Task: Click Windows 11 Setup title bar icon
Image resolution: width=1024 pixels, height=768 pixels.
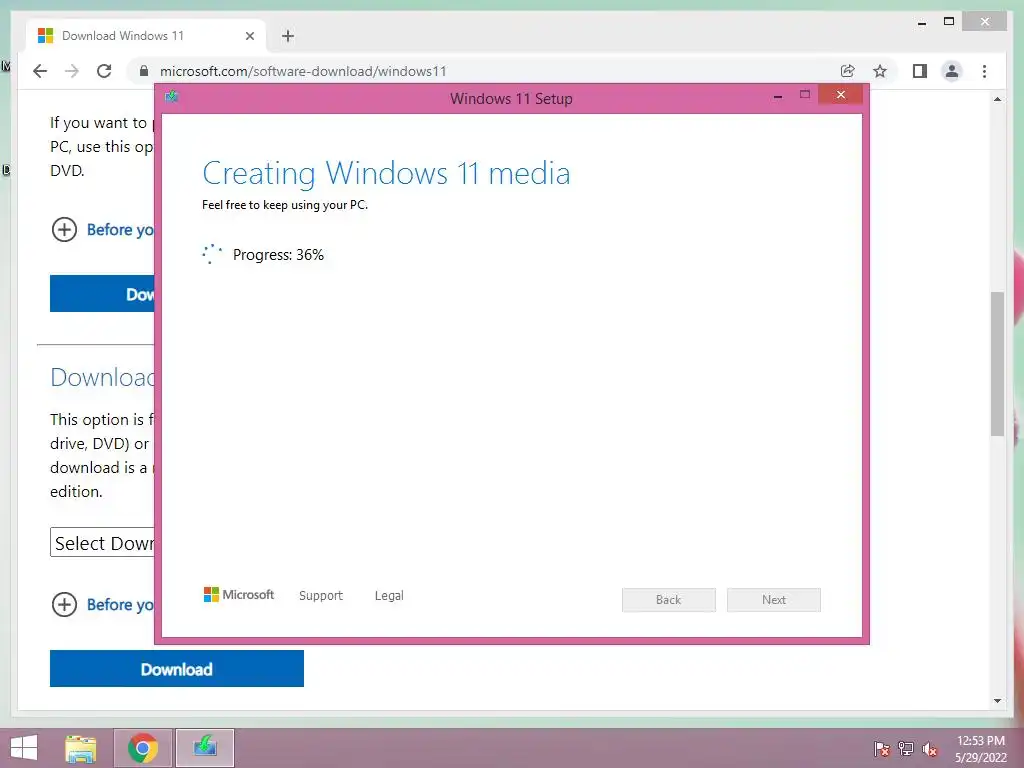Action: click(x=172, y=97)
